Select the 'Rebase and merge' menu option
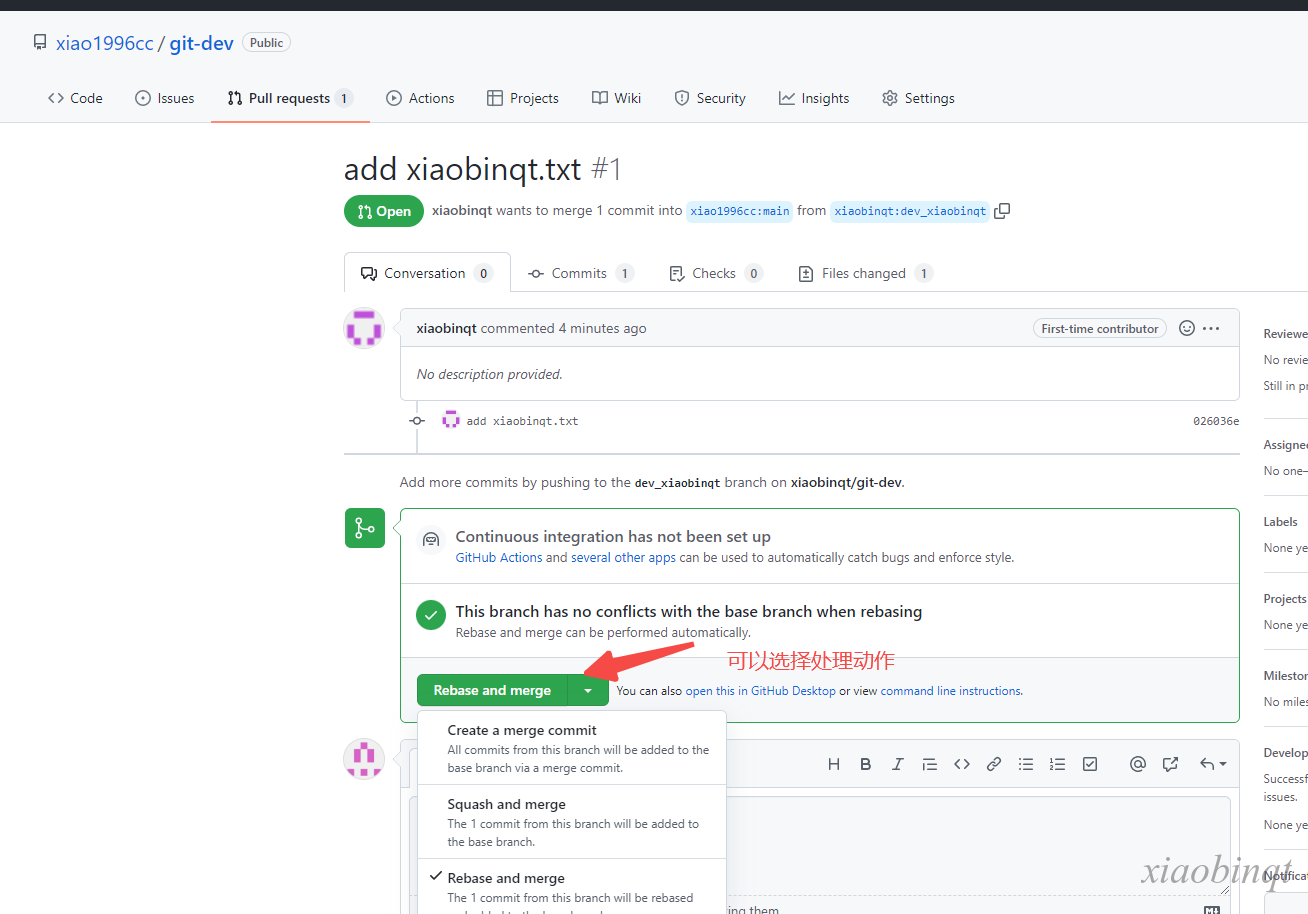Screen dimensions: 1308x914 click(572, 887)
